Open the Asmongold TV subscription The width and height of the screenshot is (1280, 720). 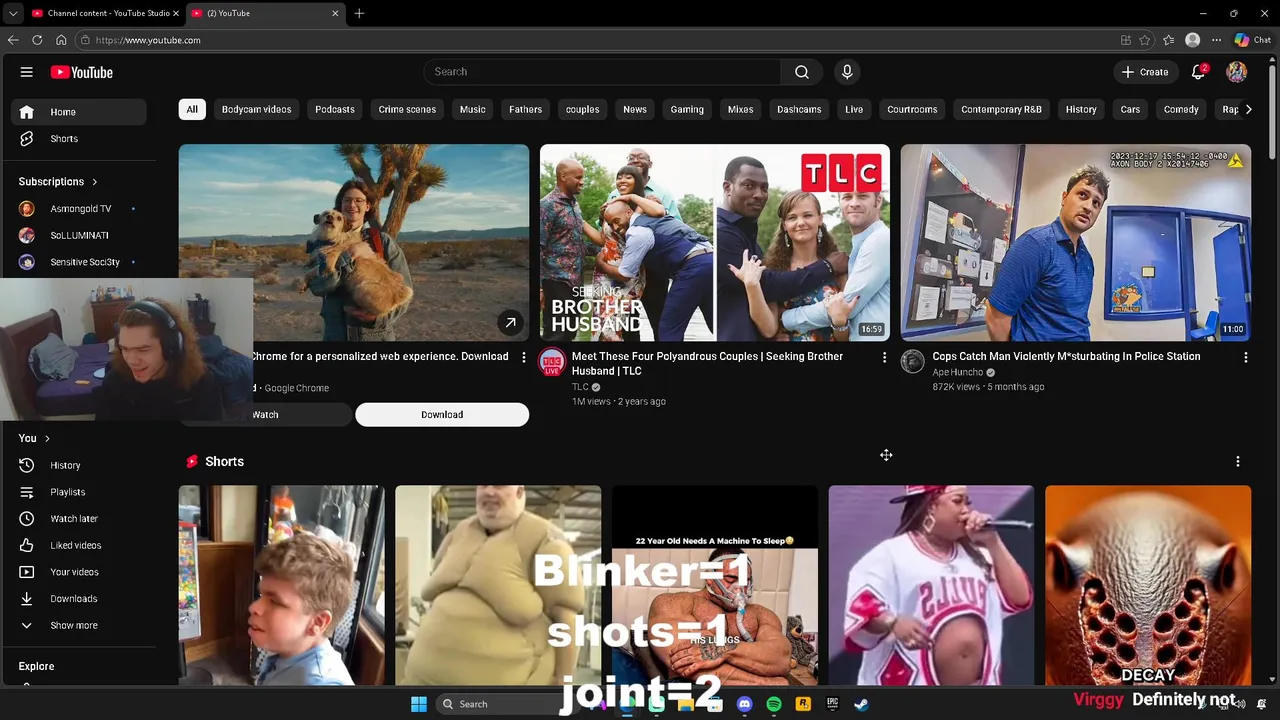click(80, 209)
